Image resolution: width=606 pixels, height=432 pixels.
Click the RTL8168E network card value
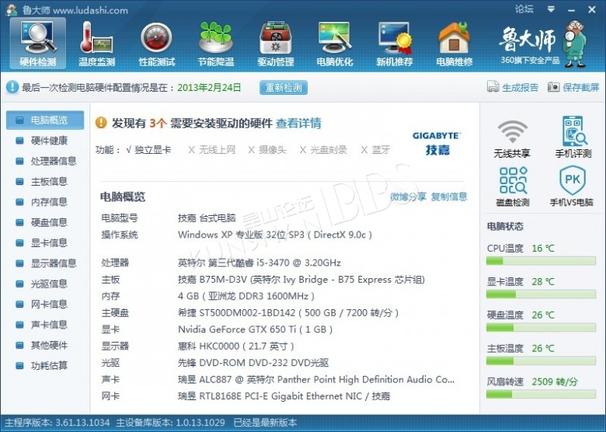[x=284, y=396]
